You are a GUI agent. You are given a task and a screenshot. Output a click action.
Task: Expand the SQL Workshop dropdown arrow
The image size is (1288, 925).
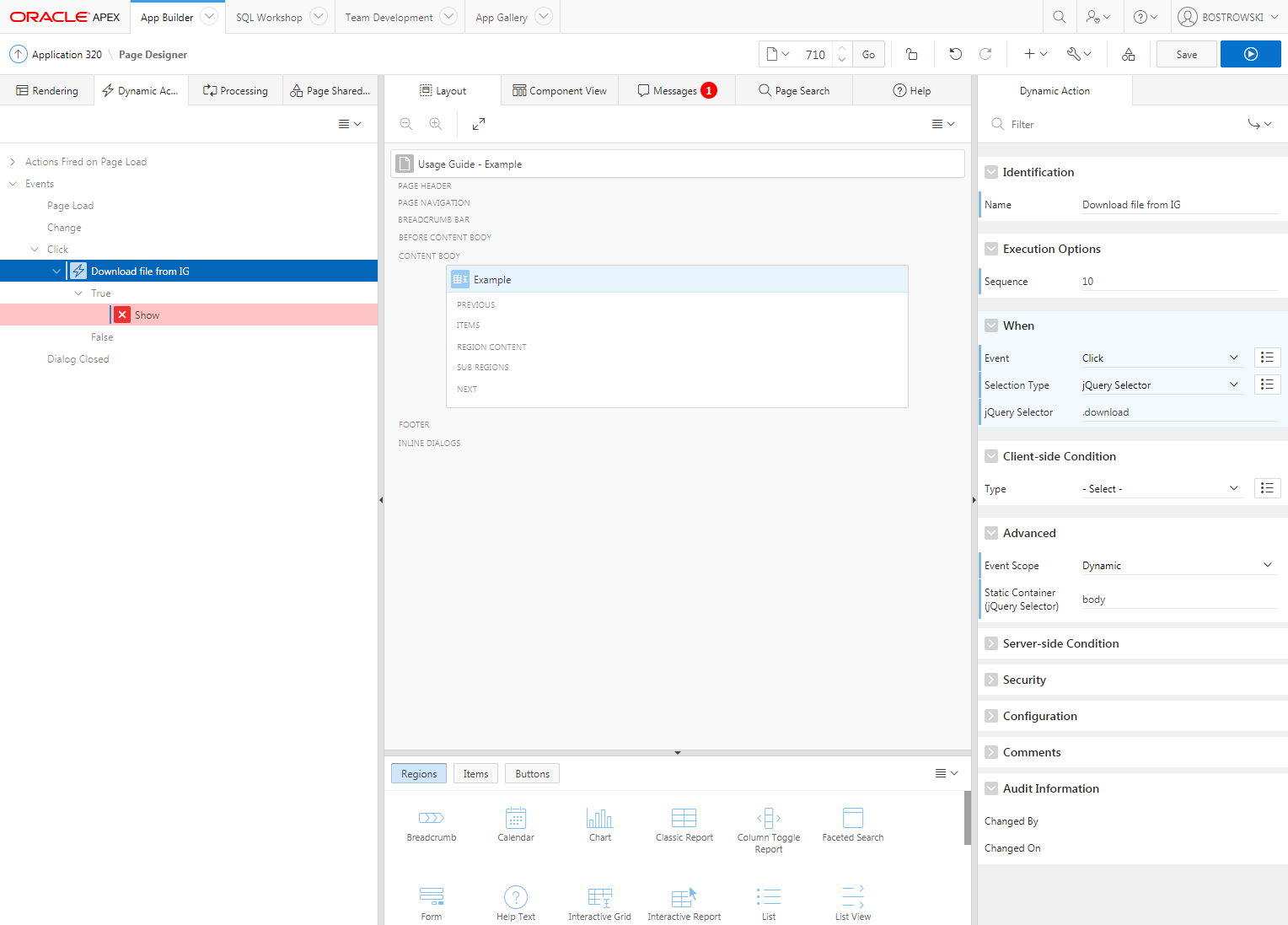318,16
